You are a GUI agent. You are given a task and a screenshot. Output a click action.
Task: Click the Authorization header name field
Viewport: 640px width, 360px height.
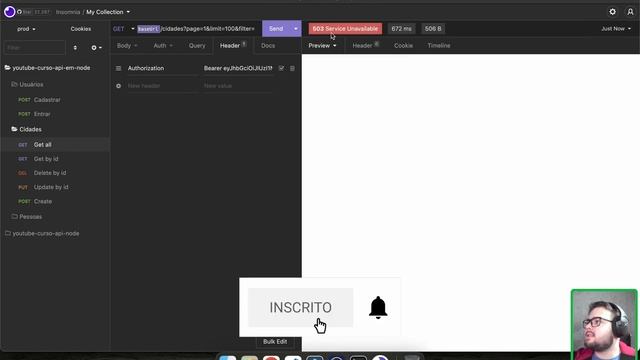pyautogui.click(x=162, y=68)
